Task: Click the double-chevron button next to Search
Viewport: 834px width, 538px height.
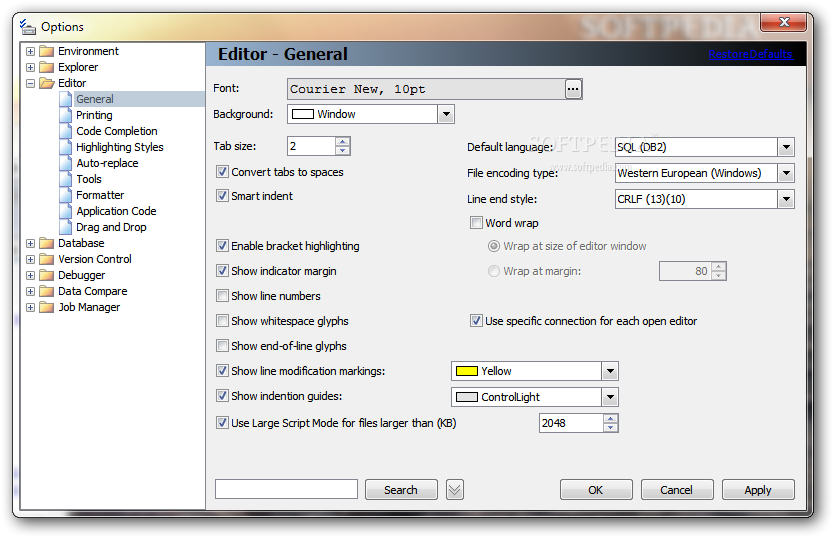Action: click(x=455, y=490)
